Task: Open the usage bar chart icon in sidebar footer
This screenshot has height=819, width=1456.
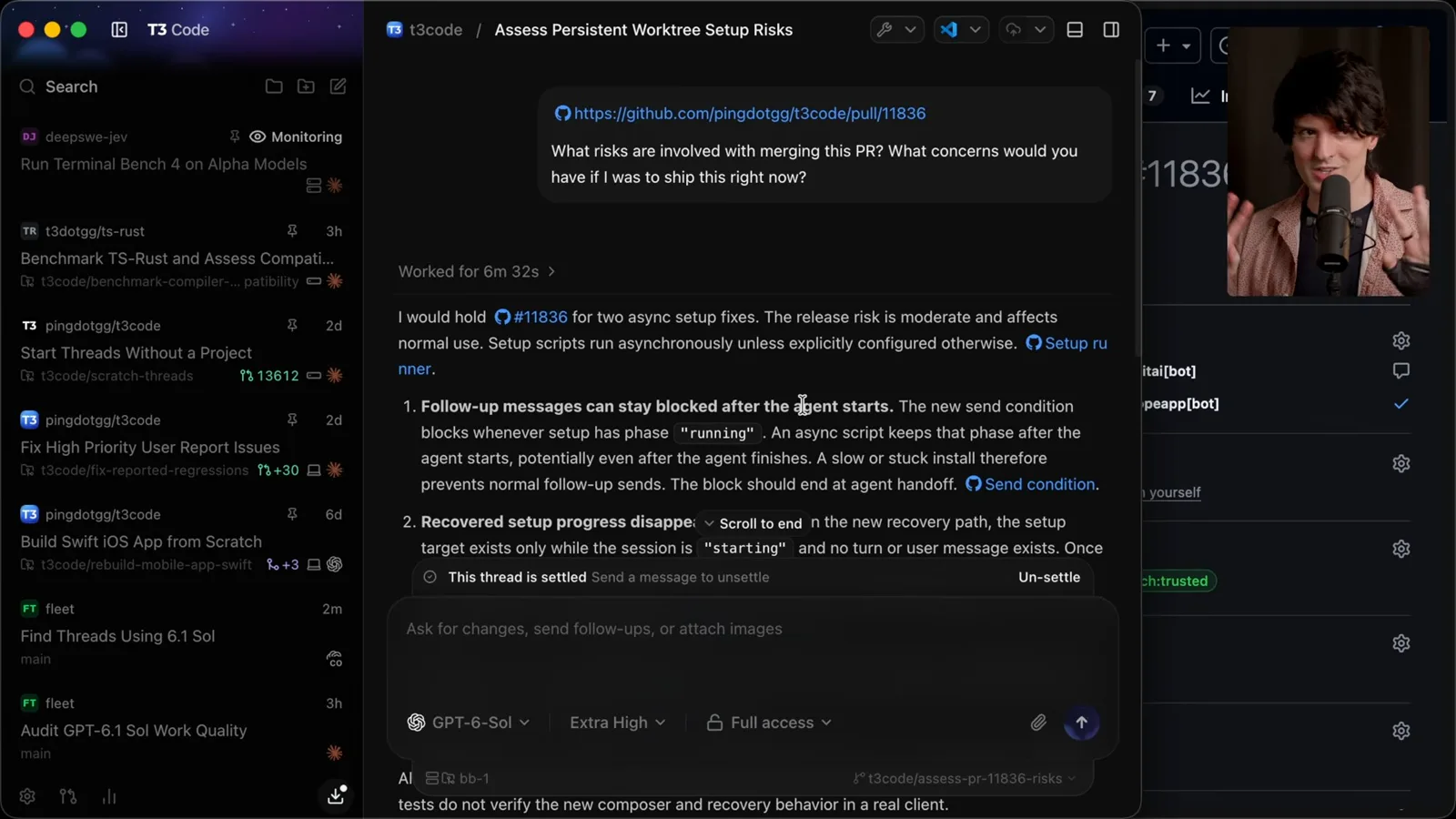Action: coord(109,796)
